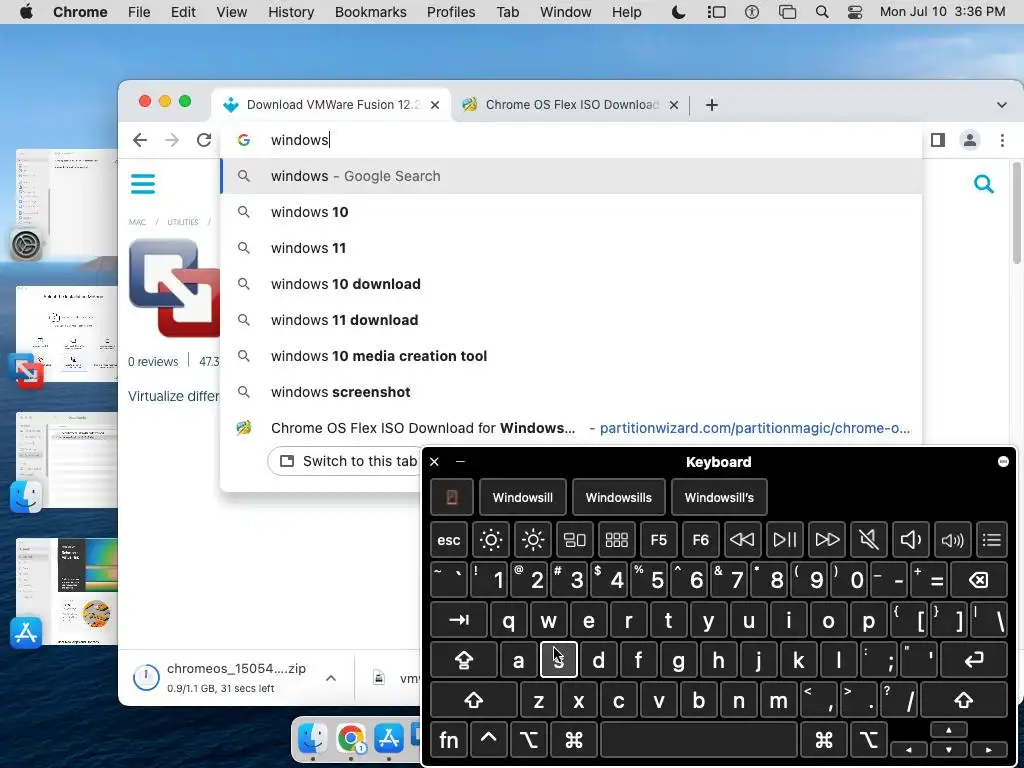Screen dimensions: 1024x768
Task: Open new tab with plus button
Action: (x=712, y=104)
